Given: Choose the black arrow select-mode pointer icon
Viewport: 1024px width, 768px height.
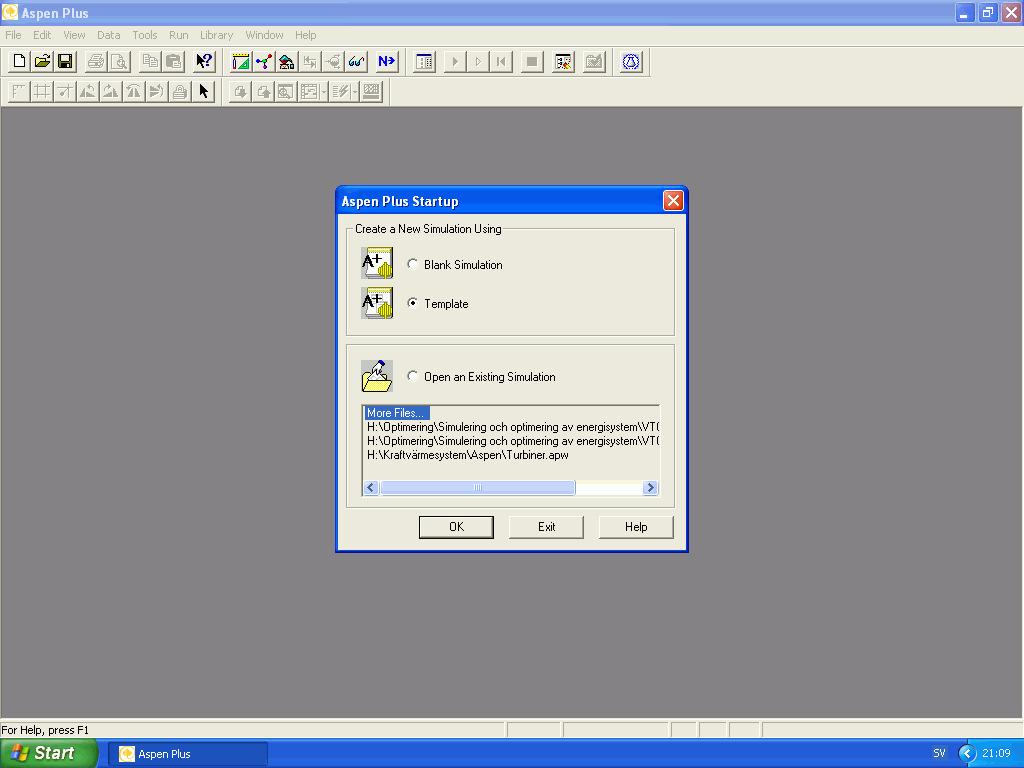Looking at the screenshot, I should pyautogui.click(x=204, y=91).
